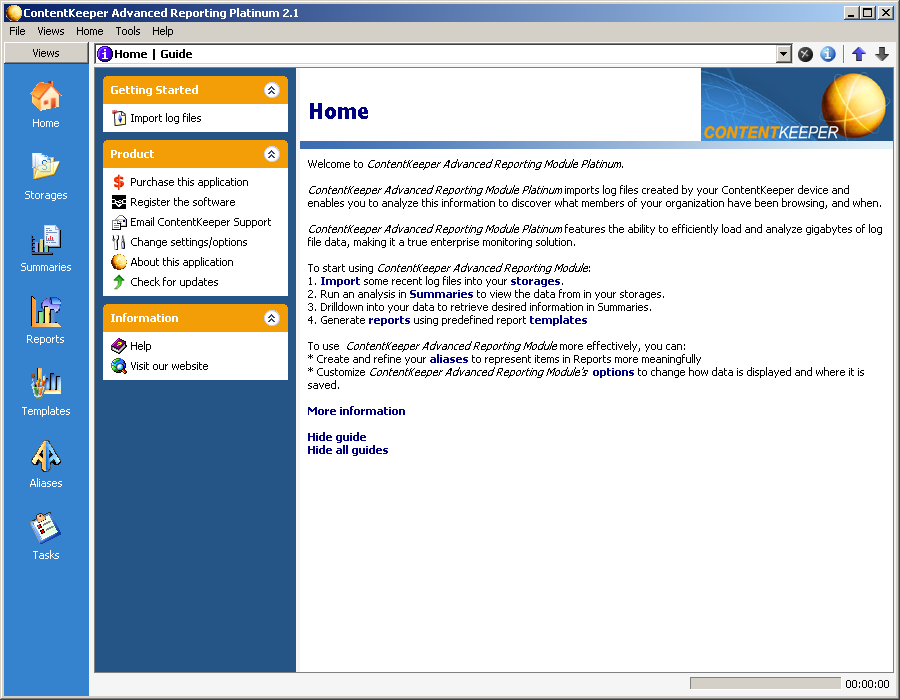Open the Home menu
900x700 pixels.
[90, 31]
